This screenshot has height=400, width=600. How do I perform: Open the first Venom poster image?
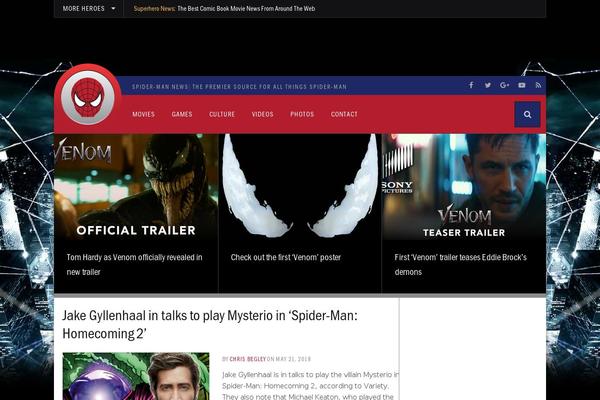click(x=300, y=187)
